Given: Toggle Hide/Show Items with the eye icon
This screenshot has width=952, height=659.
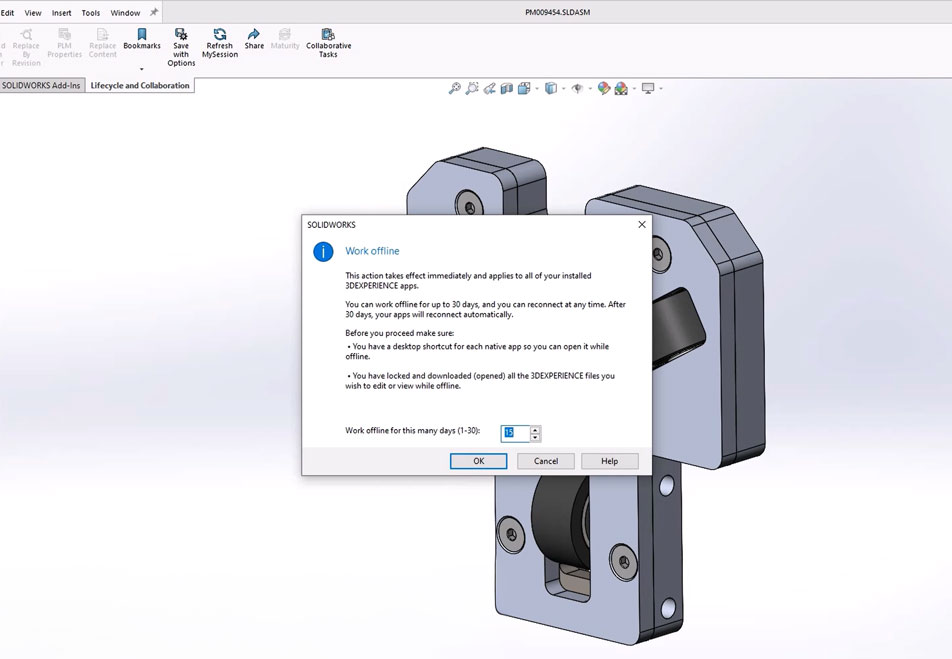Looking at the screenshot, I should point(578,88).
